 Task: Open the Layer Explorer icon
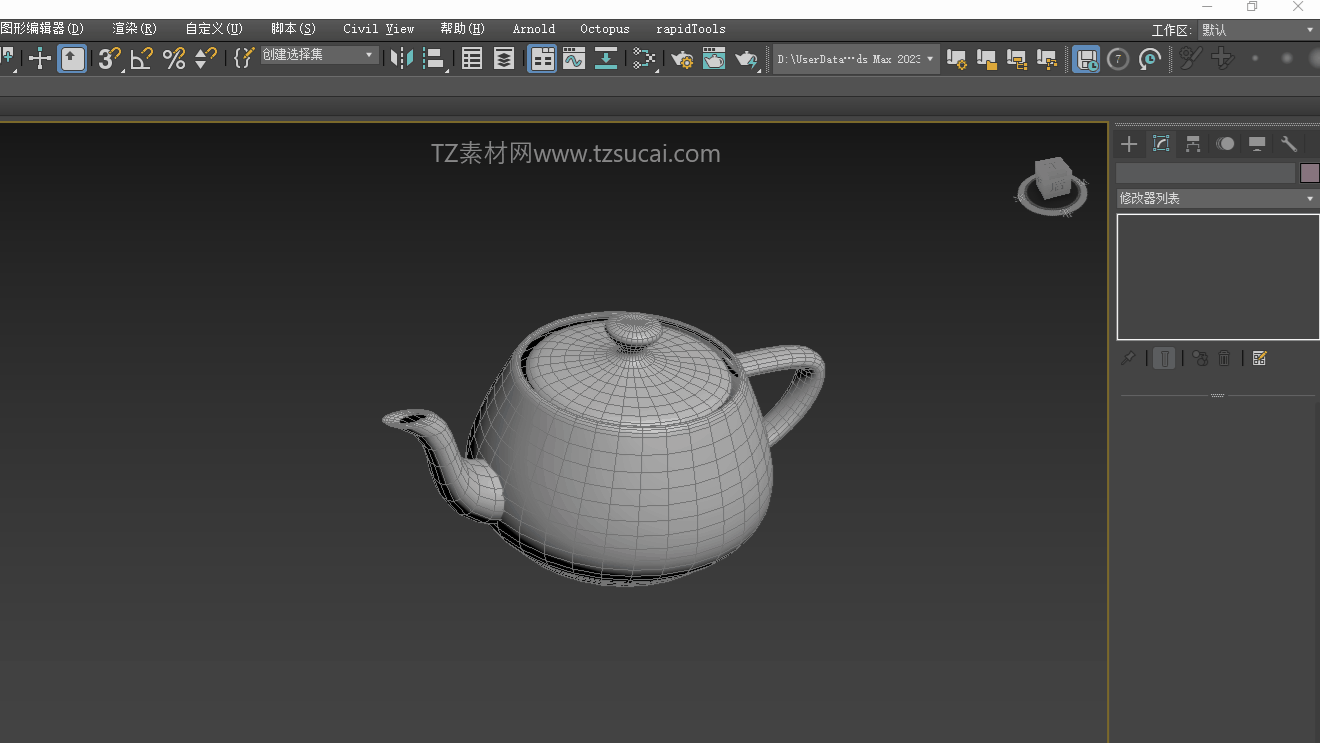pyautogui.click(x=504, y=59)
